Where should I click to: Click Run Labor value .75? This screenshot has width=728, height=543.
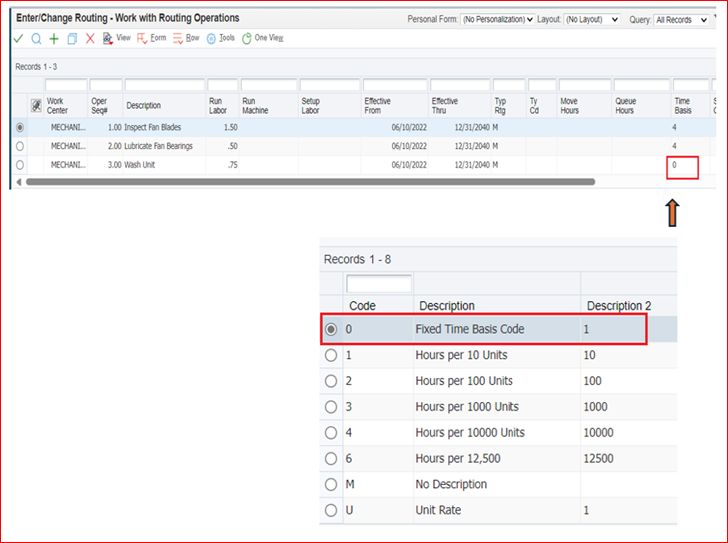coord(233,165)
